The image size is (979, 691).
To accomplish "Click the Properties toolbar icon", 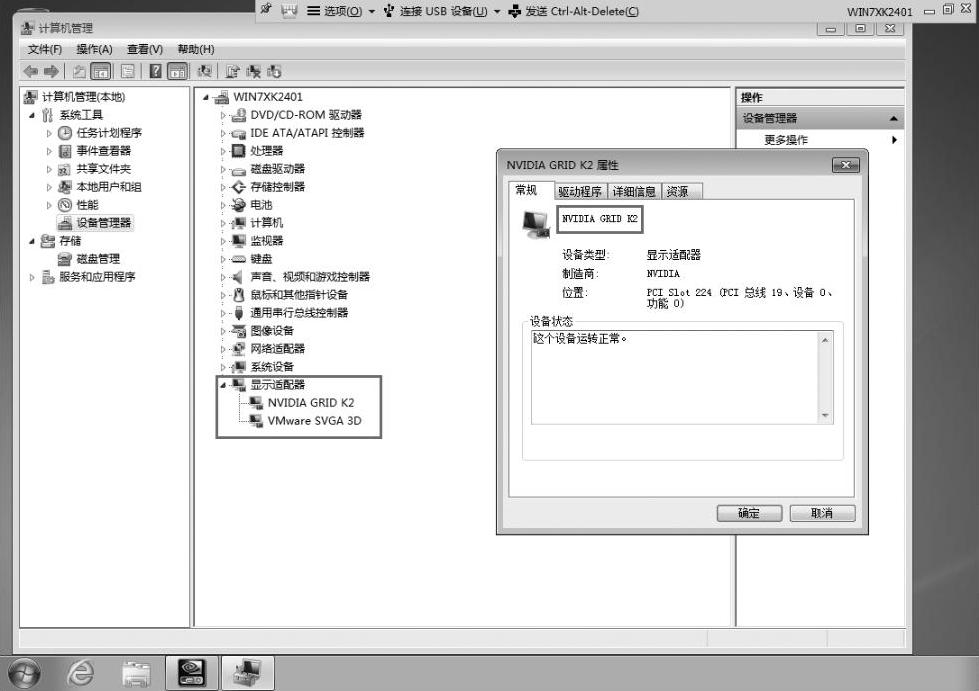I will [127, 72].
